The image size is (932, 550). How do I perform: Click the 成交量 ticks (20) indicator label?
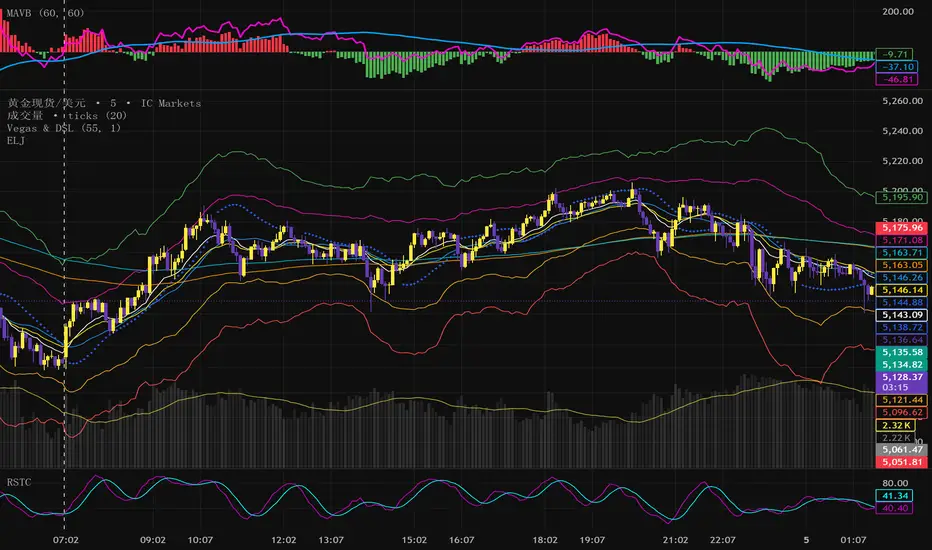tap(67, 115)
